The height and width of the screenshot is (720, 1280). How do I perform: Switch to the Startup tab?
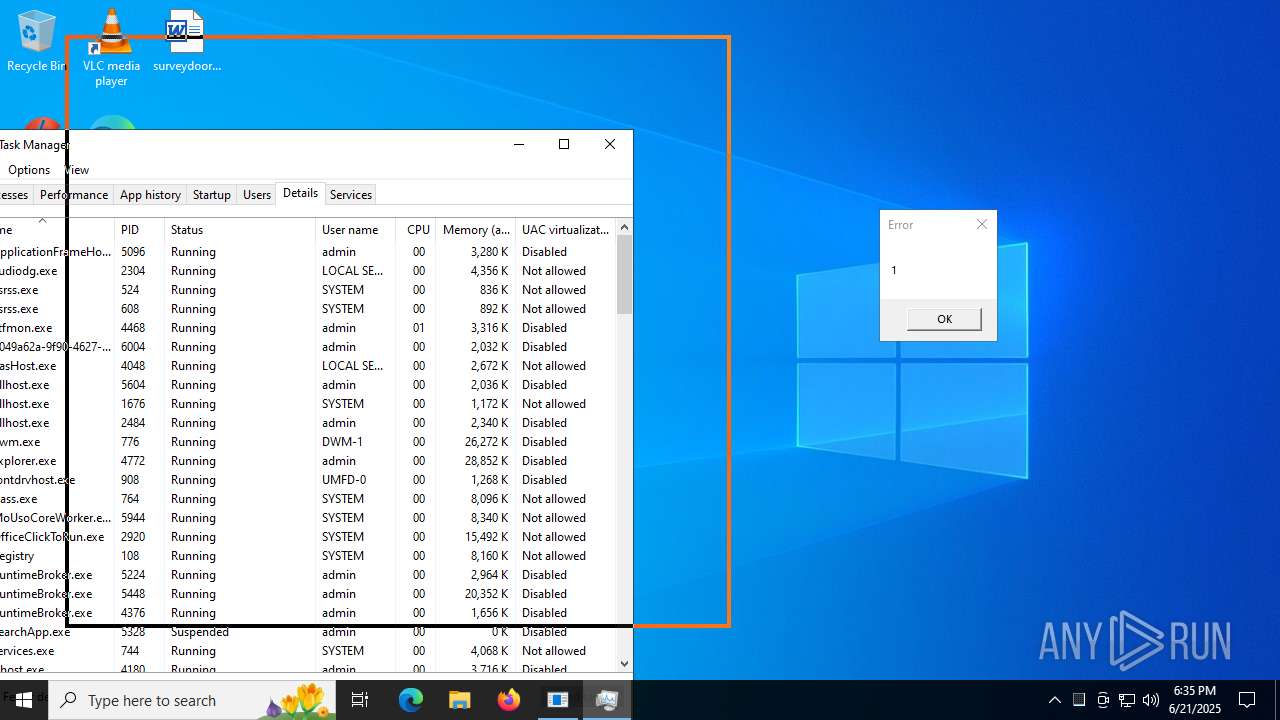click(x=212, y=195)
